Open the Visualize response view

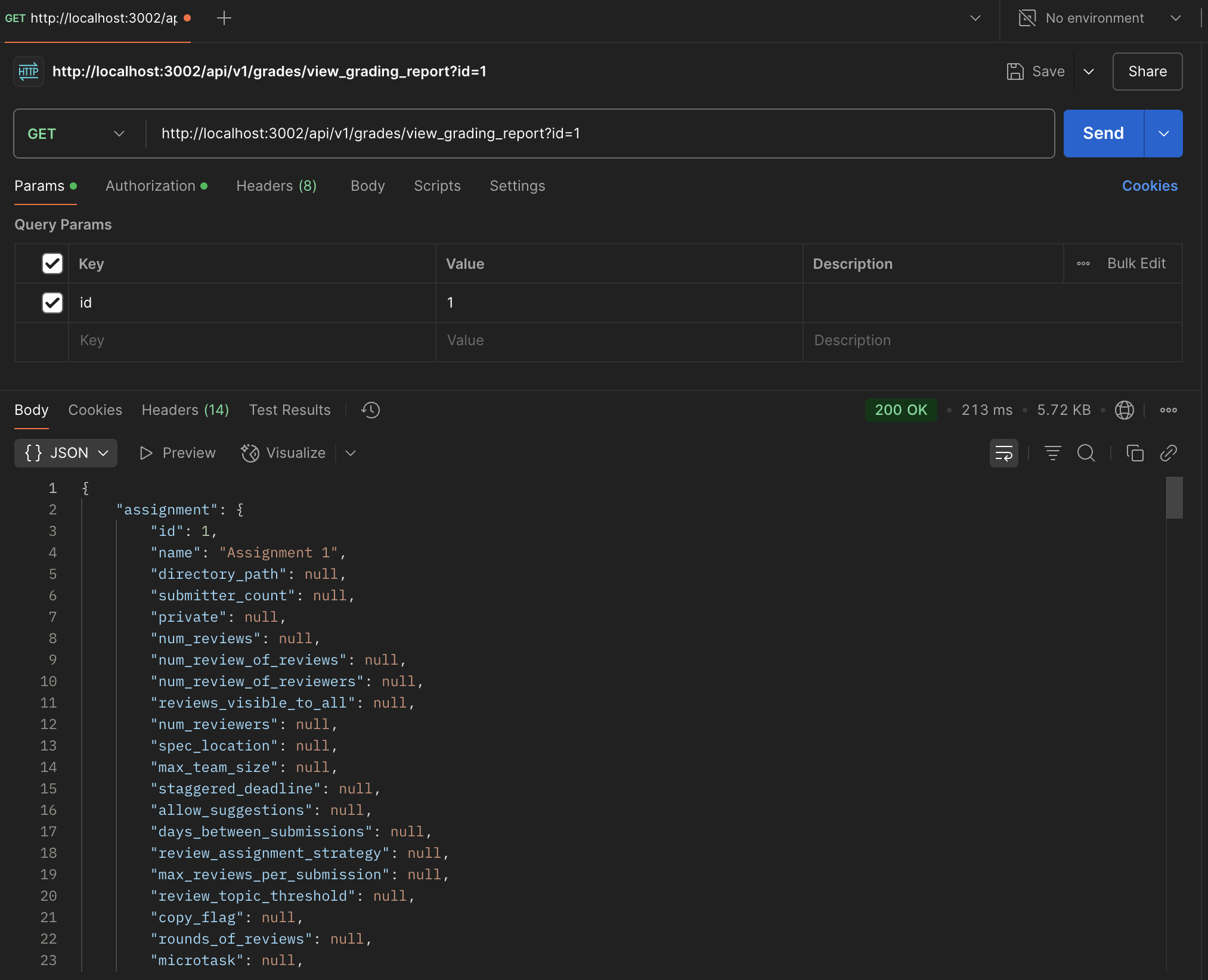[284, 453]
